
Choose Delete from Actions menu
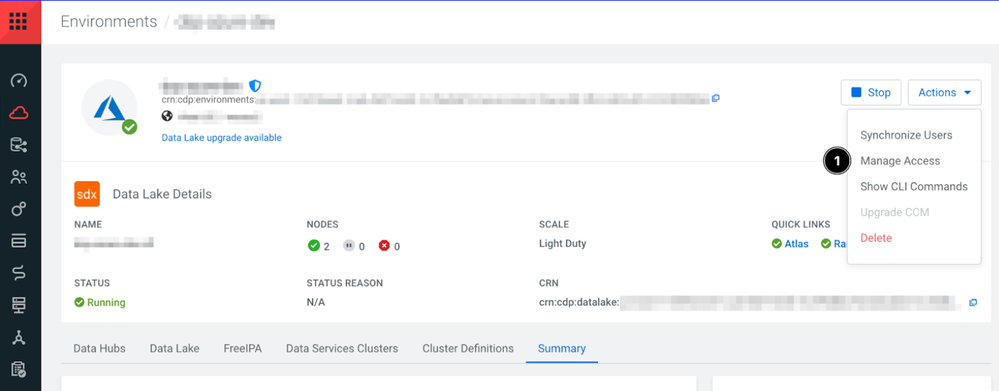[876, 238]
